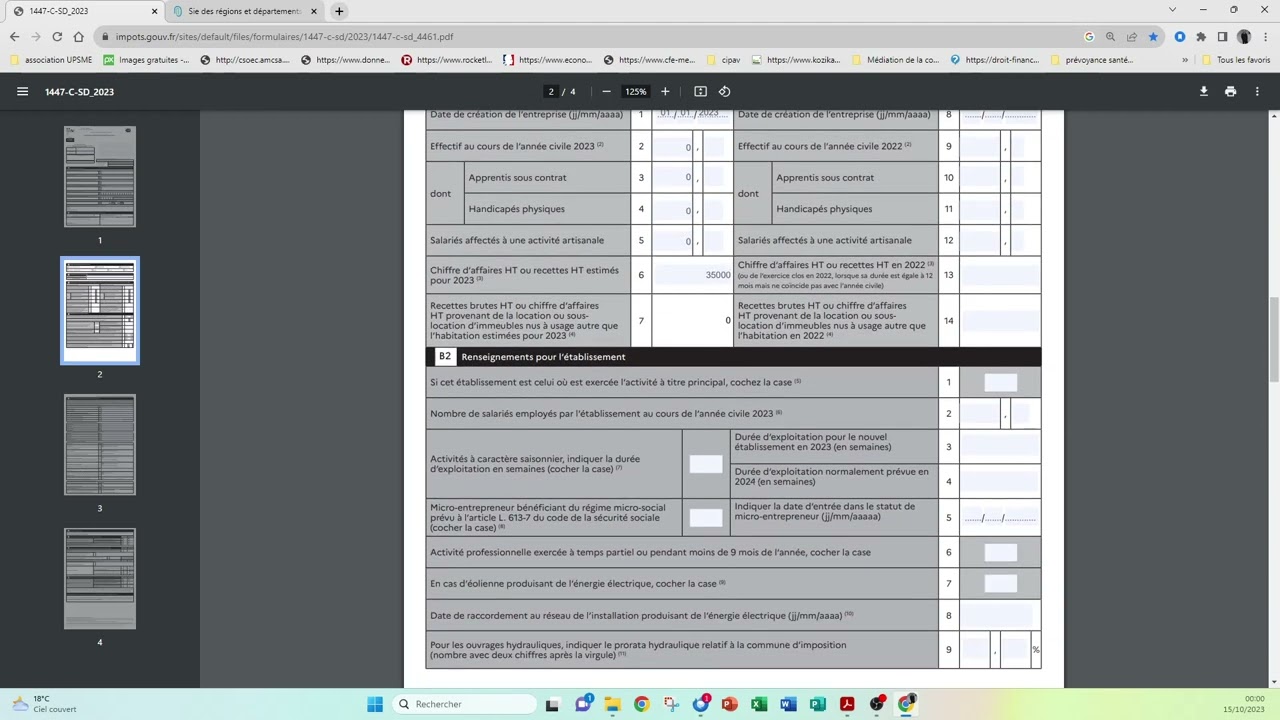Go back to previous page
The width and height of the screenshot is (1280, 720).
click(14, 36)
